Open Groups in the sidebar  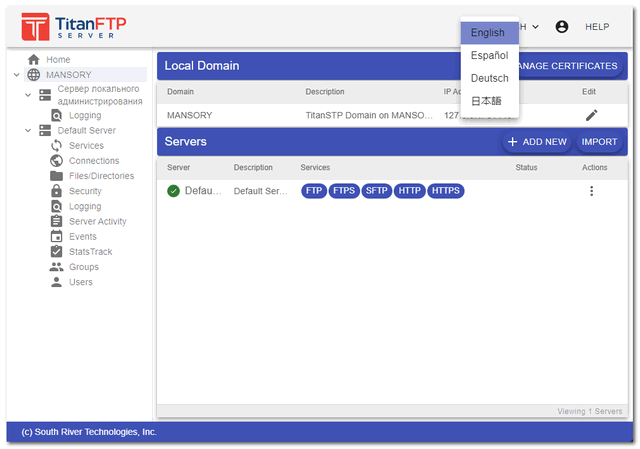tap(84, 267)
